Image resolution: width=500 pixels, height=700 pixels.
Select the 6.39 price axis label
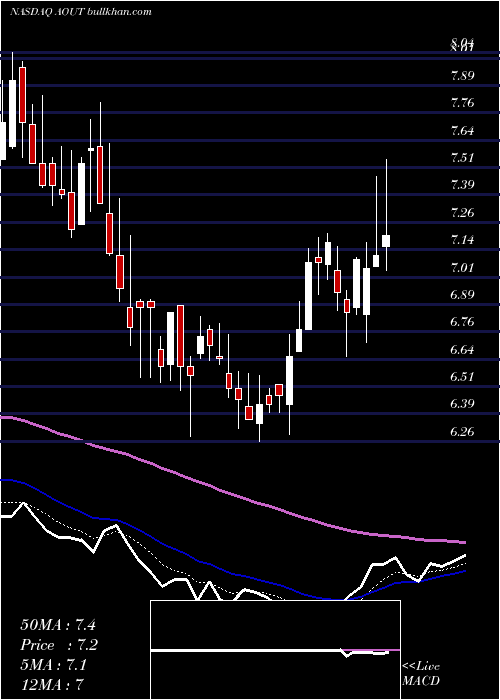(462, 404)
